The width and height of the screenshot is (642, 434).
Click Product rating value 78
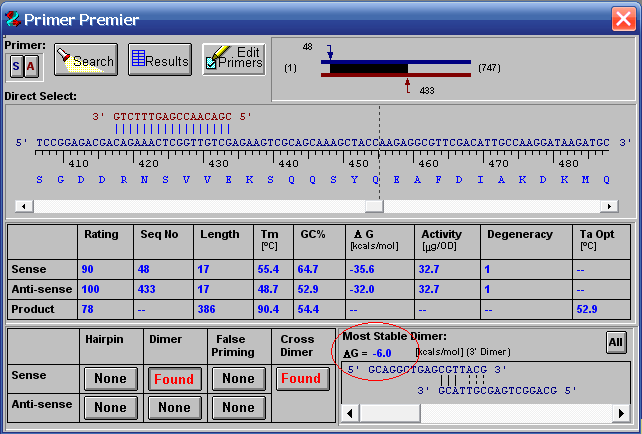(x=87, y=309)
